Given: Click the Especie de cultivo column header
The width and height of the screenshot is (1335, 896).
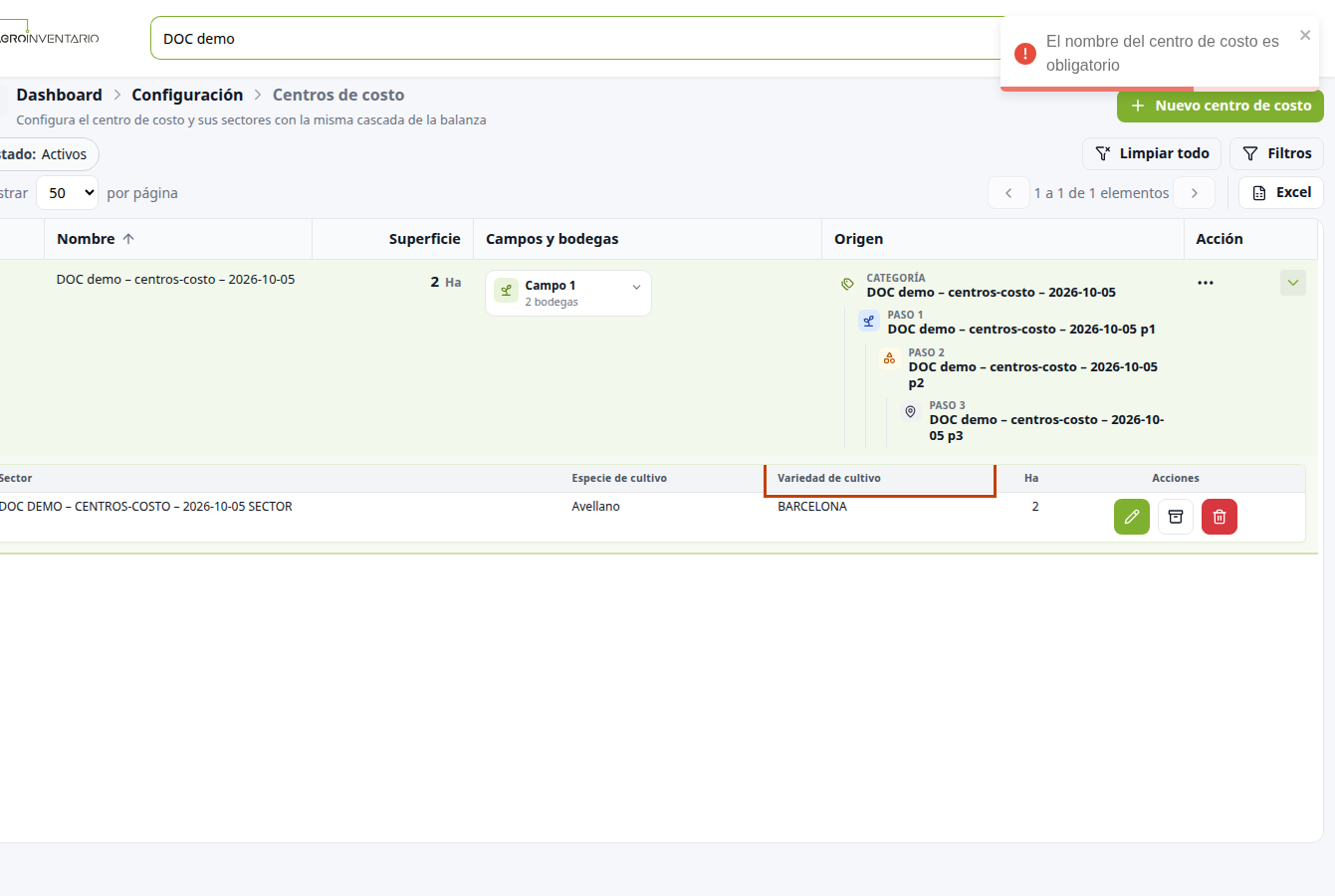Looking at the screenshot, I should (x=619, y=478).
